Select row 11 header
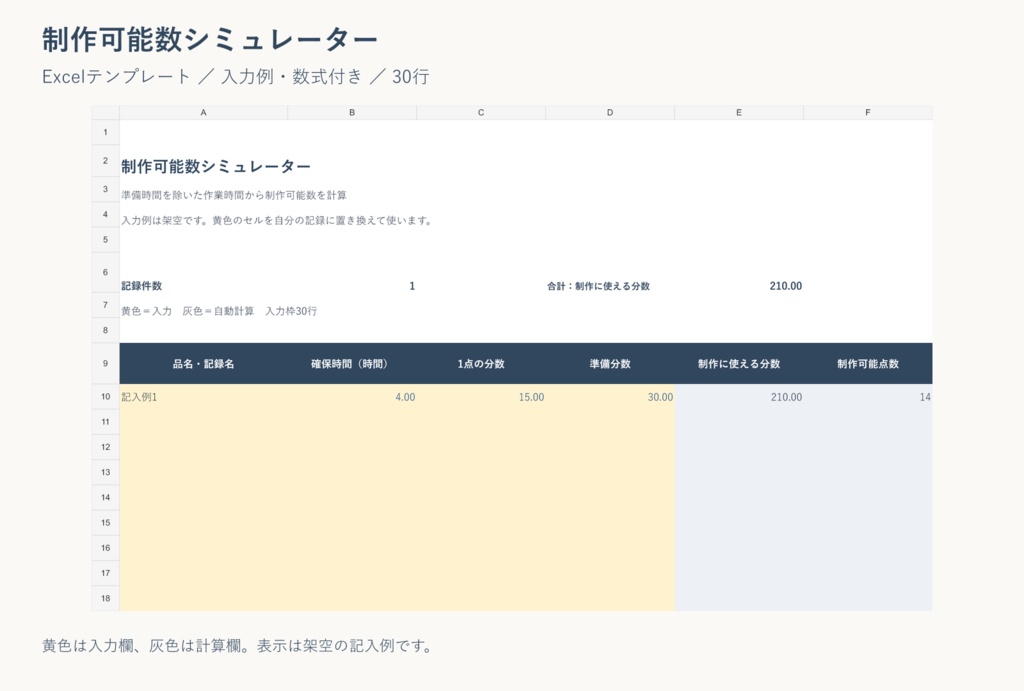Viewport: 1024px width, 691px height. [x=105, y=421]
